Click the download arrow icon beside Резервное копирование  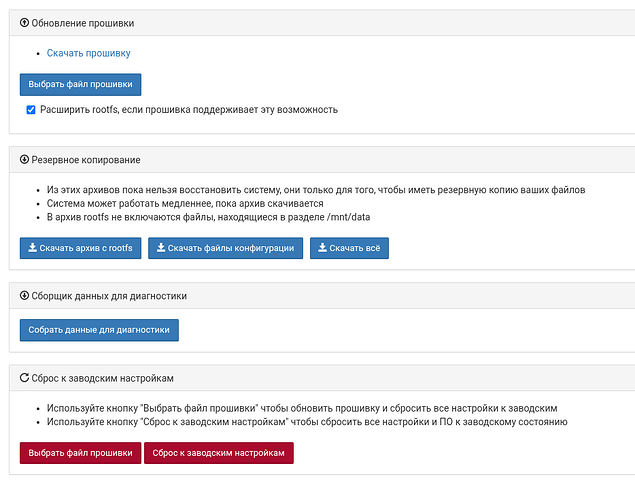[24, 160]
